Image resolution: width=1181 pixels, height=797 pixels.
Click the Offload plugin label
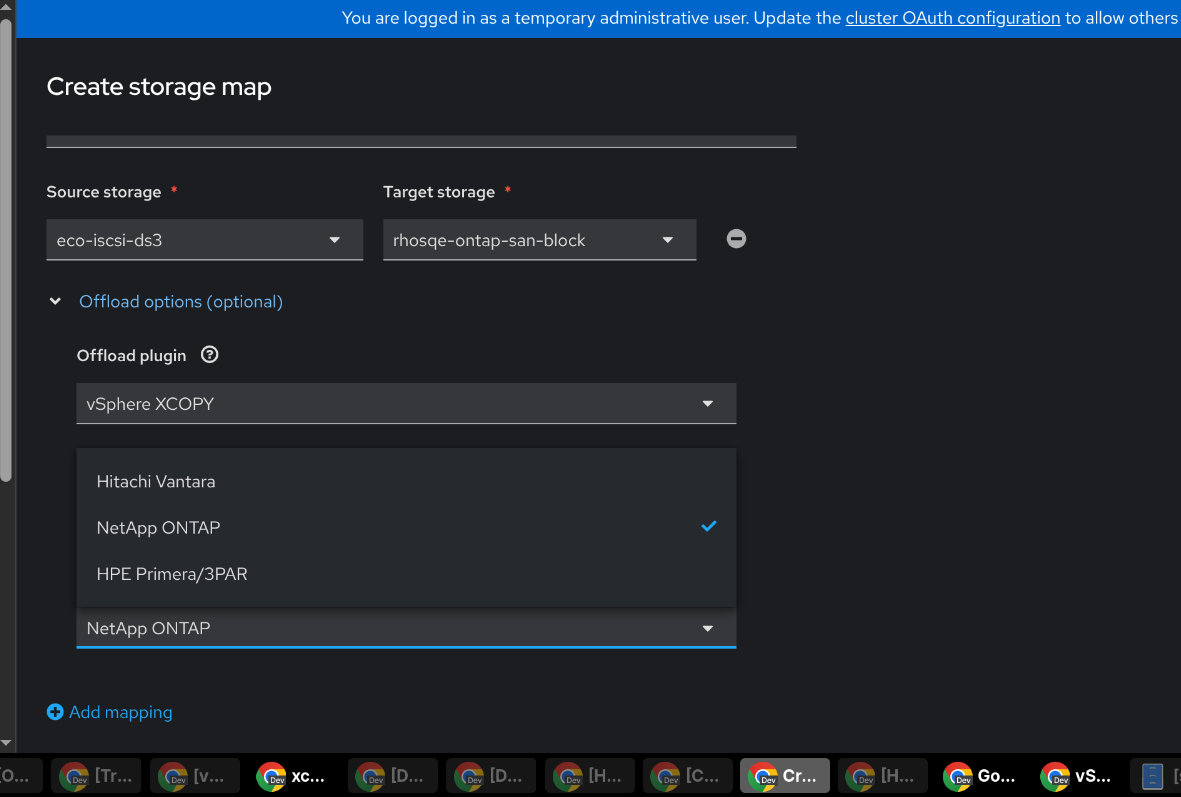131,356
